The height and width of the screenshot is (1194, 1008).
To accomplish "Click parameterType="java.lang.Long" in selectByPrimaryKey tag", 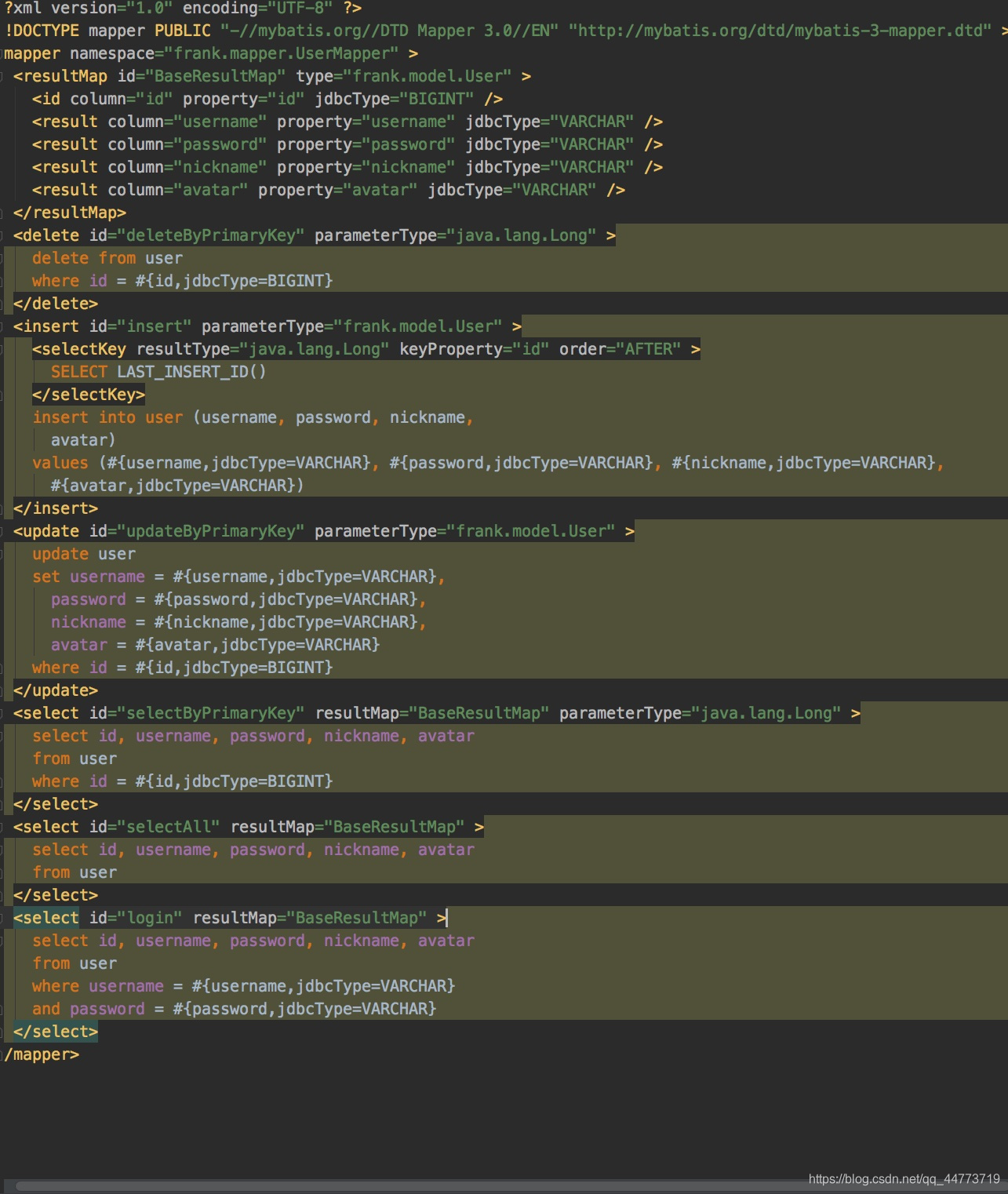I will point(701,713).
